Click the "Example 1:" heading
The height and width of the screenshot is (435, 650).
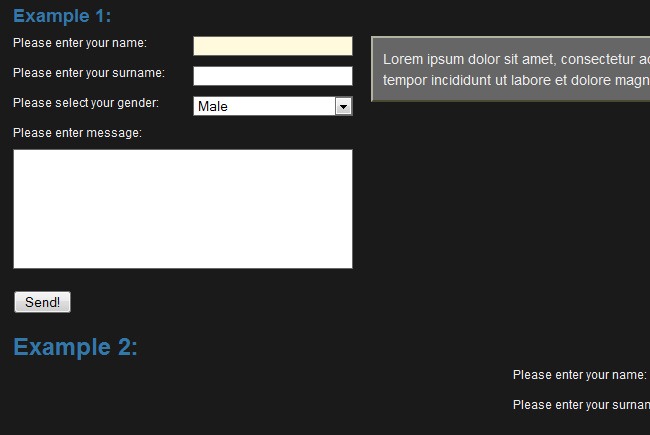[x=62, y=16]
